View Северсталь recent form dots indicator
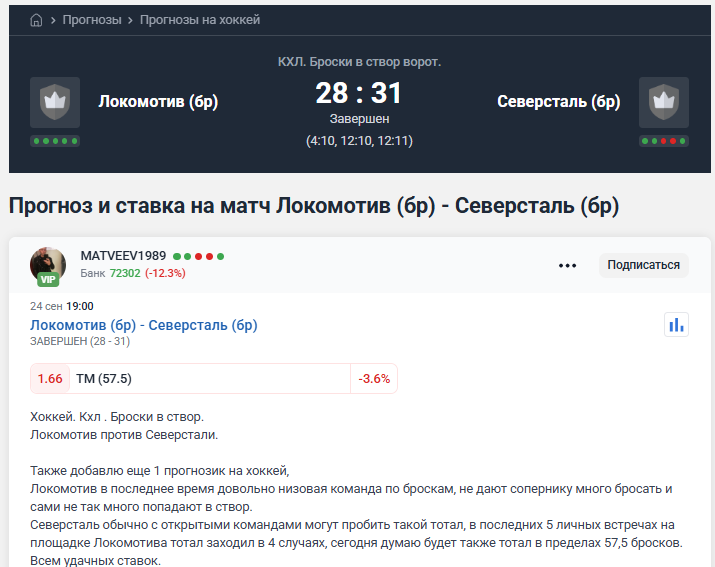 [x=663, y=141]
